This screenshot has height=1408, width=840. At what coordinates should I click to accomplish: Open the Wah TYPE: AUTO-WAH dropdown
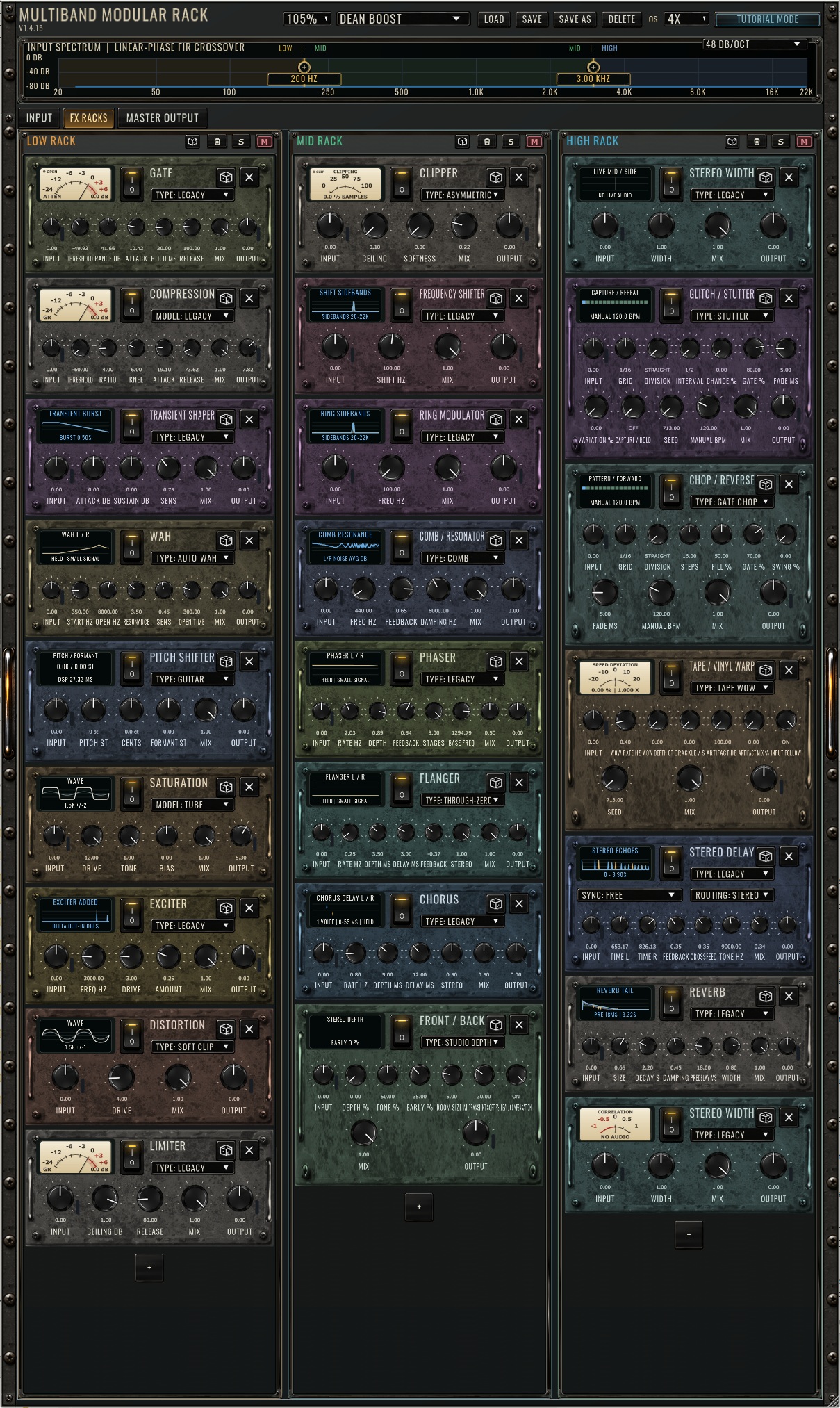(x=192, y=558)
